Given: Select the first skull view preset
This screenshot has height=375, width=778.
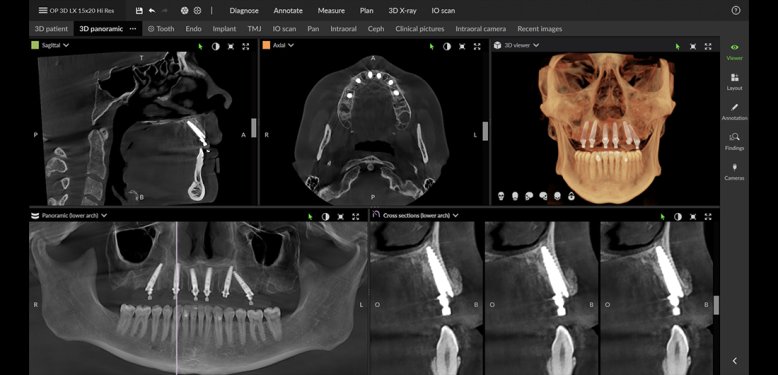Looking at the screenshot, I should 501,196.
